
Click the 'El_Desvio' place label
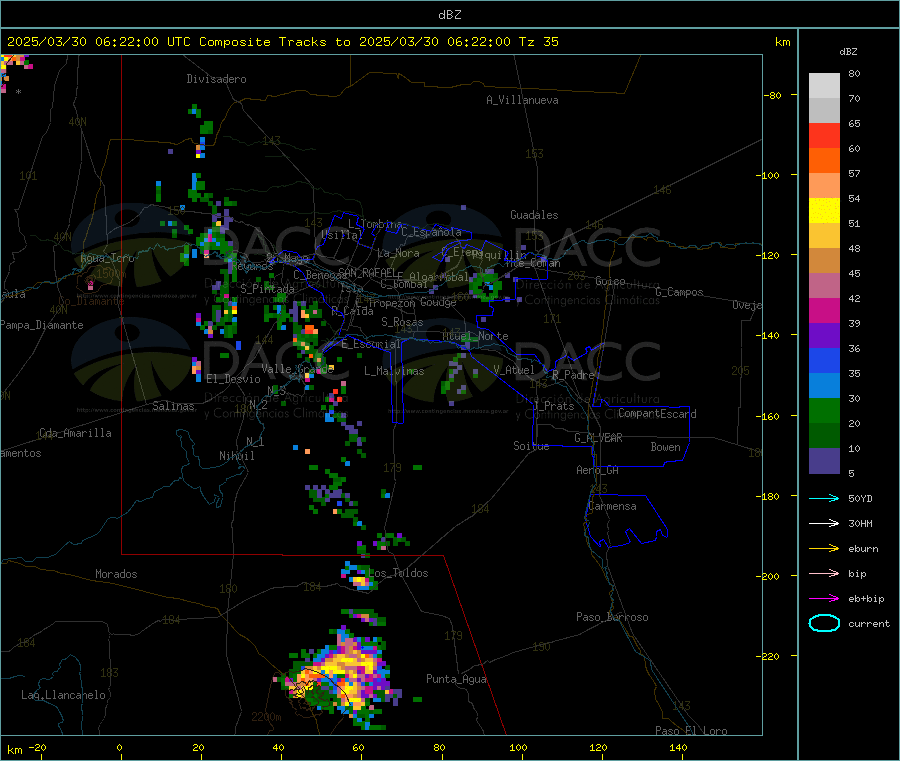point(233,379)
